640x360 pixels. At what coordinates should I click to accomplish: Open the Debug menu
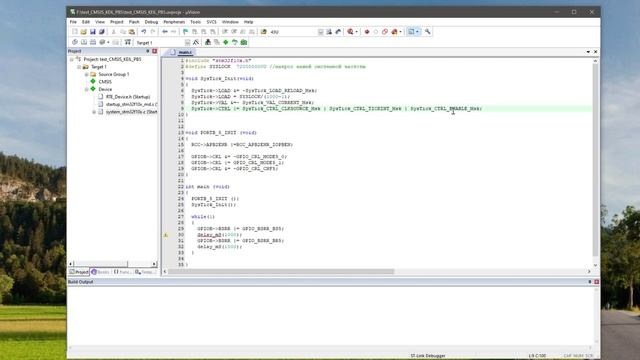click(151, 22)
